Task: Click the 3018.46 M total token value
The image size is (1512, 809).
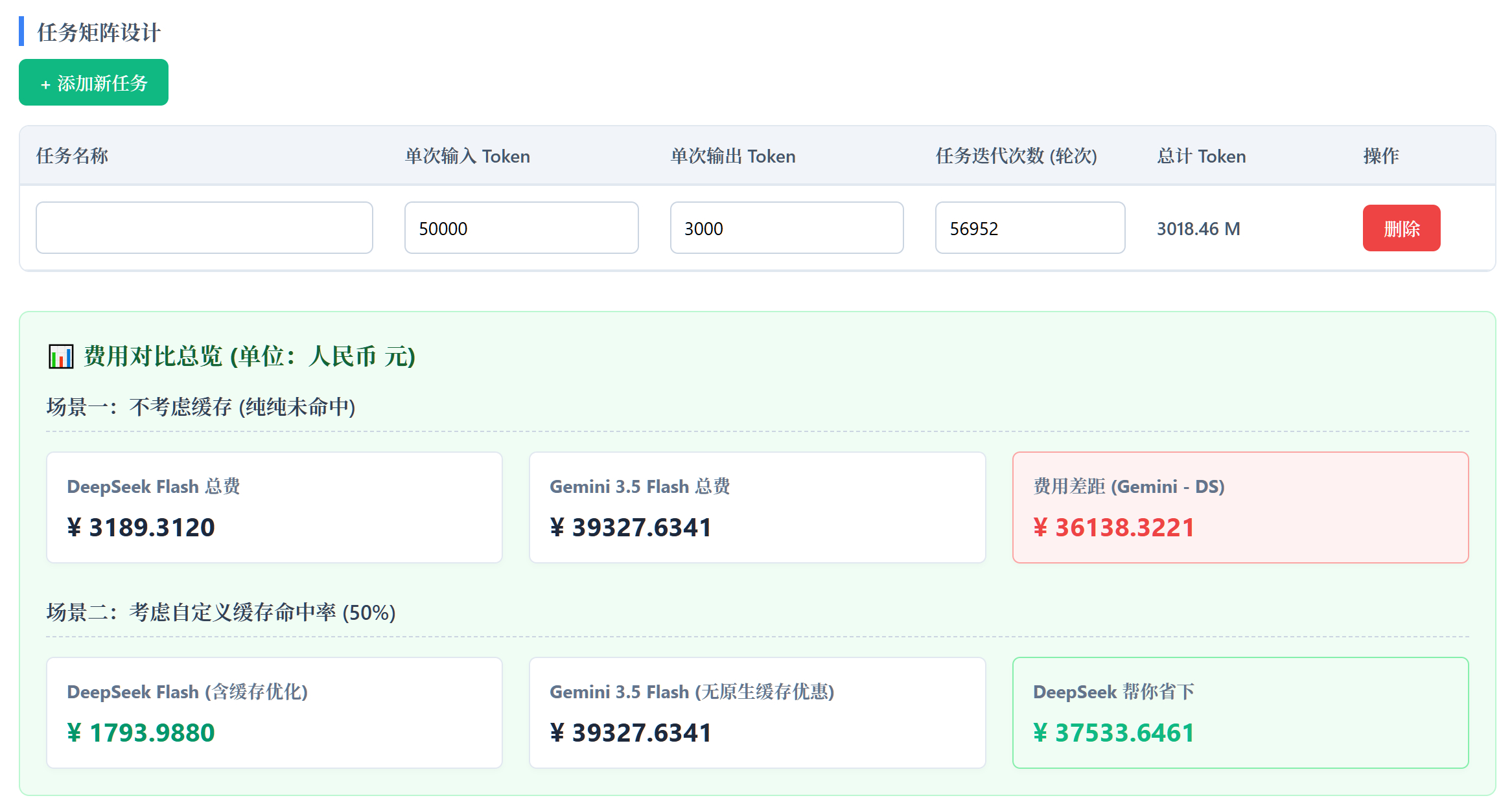Action: (1198, 229)
